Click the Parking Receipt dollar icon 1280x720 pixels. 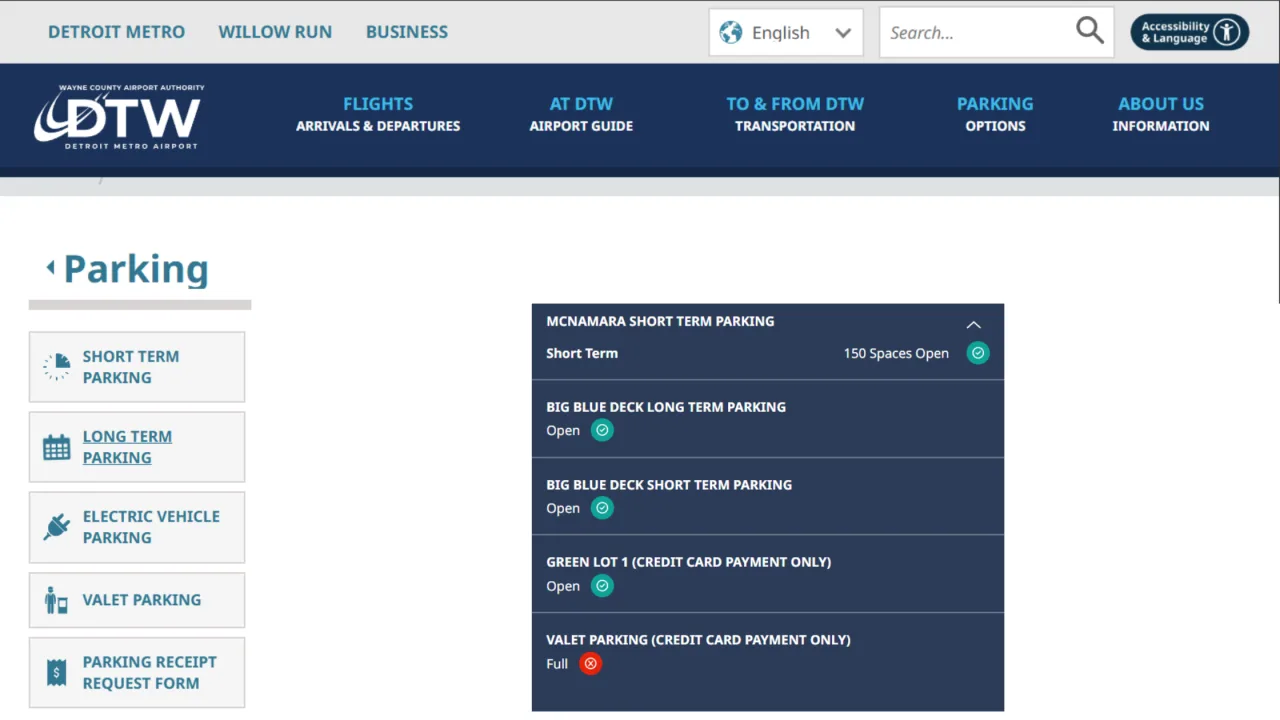pyautogui.click(x=57, y=672)
